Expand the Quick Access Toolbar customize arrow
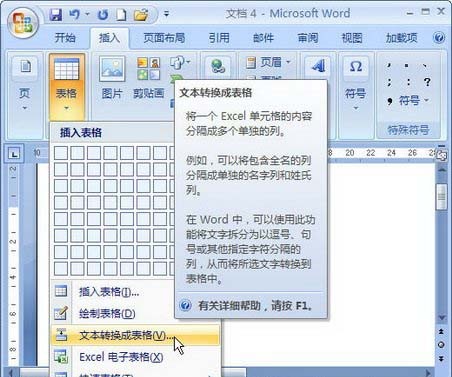The image size is (452, 377). [x=166, y=14]
